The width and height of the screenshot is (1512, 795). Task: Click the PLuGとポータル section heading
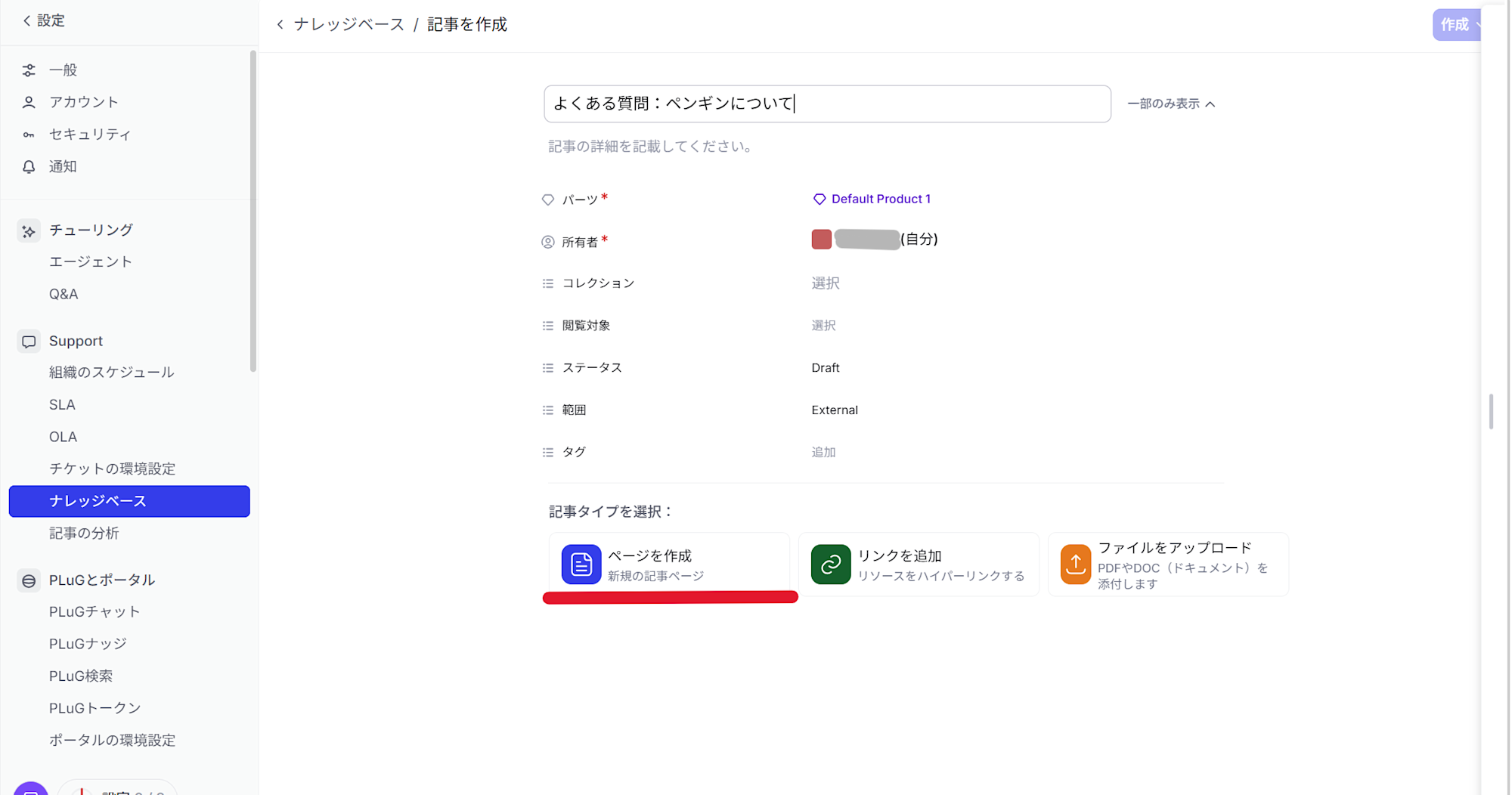point(102,580)
